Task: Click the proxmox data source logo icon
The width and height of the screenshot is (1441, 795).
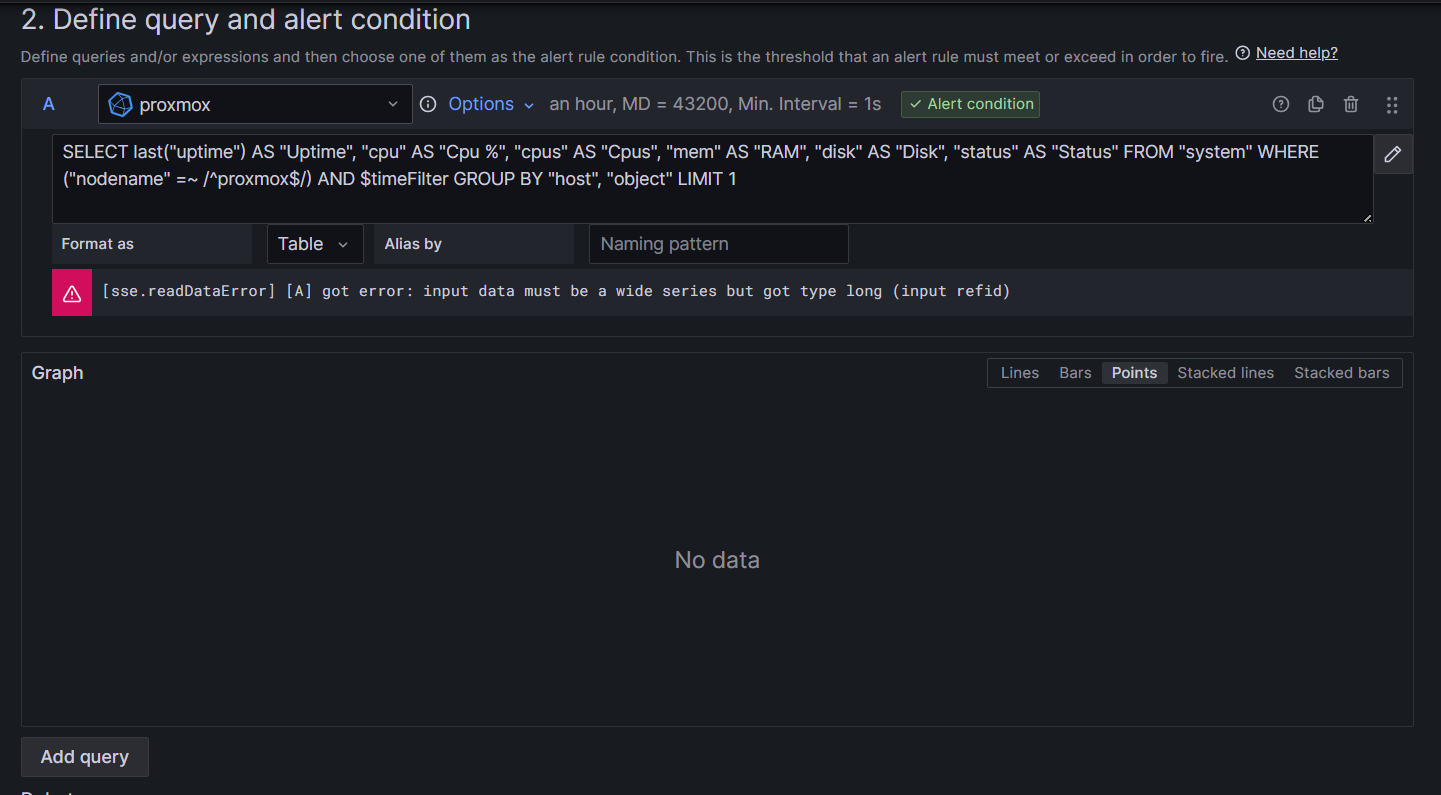Action: 121,104
